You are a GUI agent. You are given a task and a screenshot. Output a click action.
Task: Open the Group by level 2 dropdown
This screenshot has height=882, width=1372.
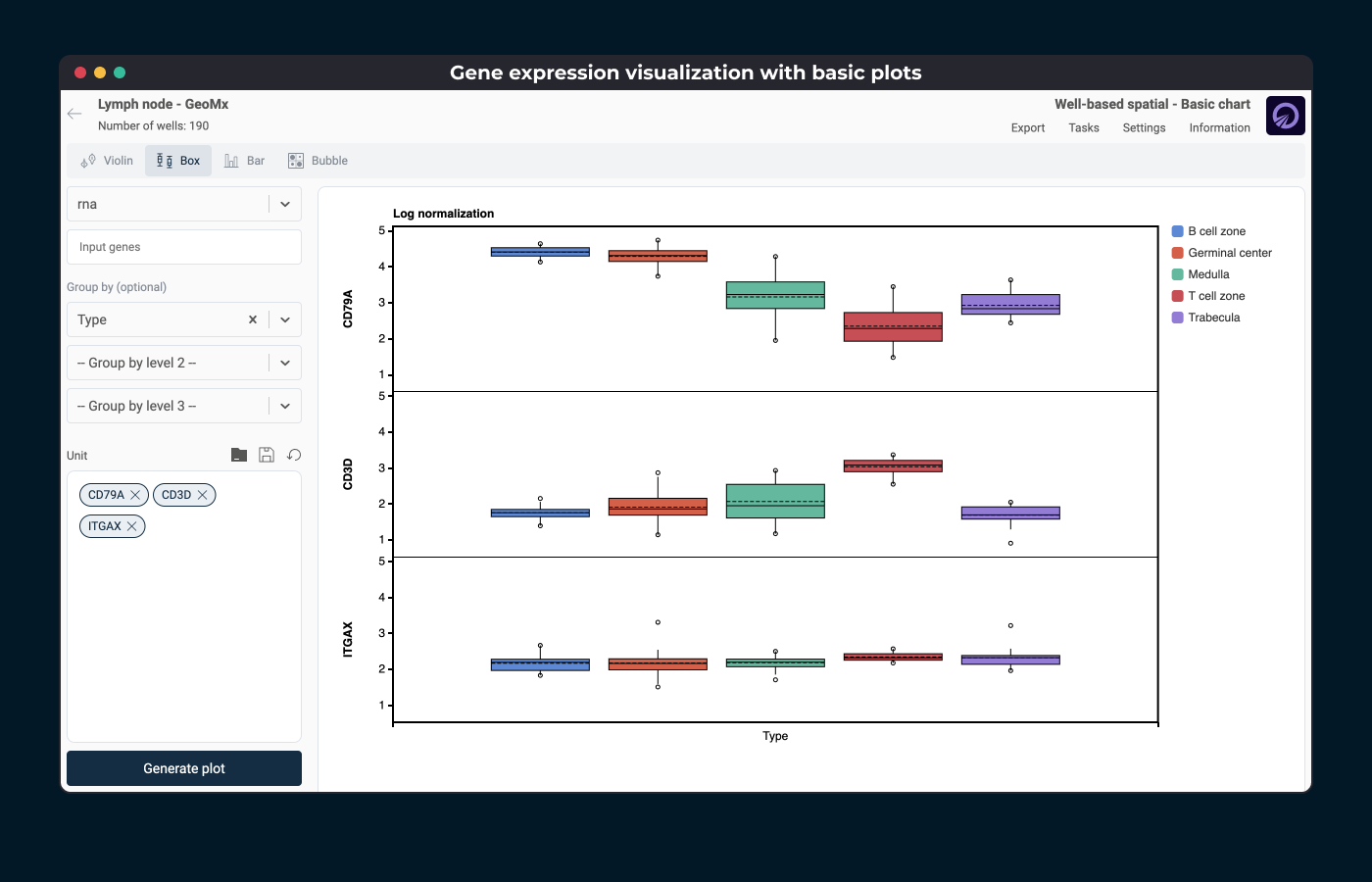pyautogui.click(x=285, y=363)
